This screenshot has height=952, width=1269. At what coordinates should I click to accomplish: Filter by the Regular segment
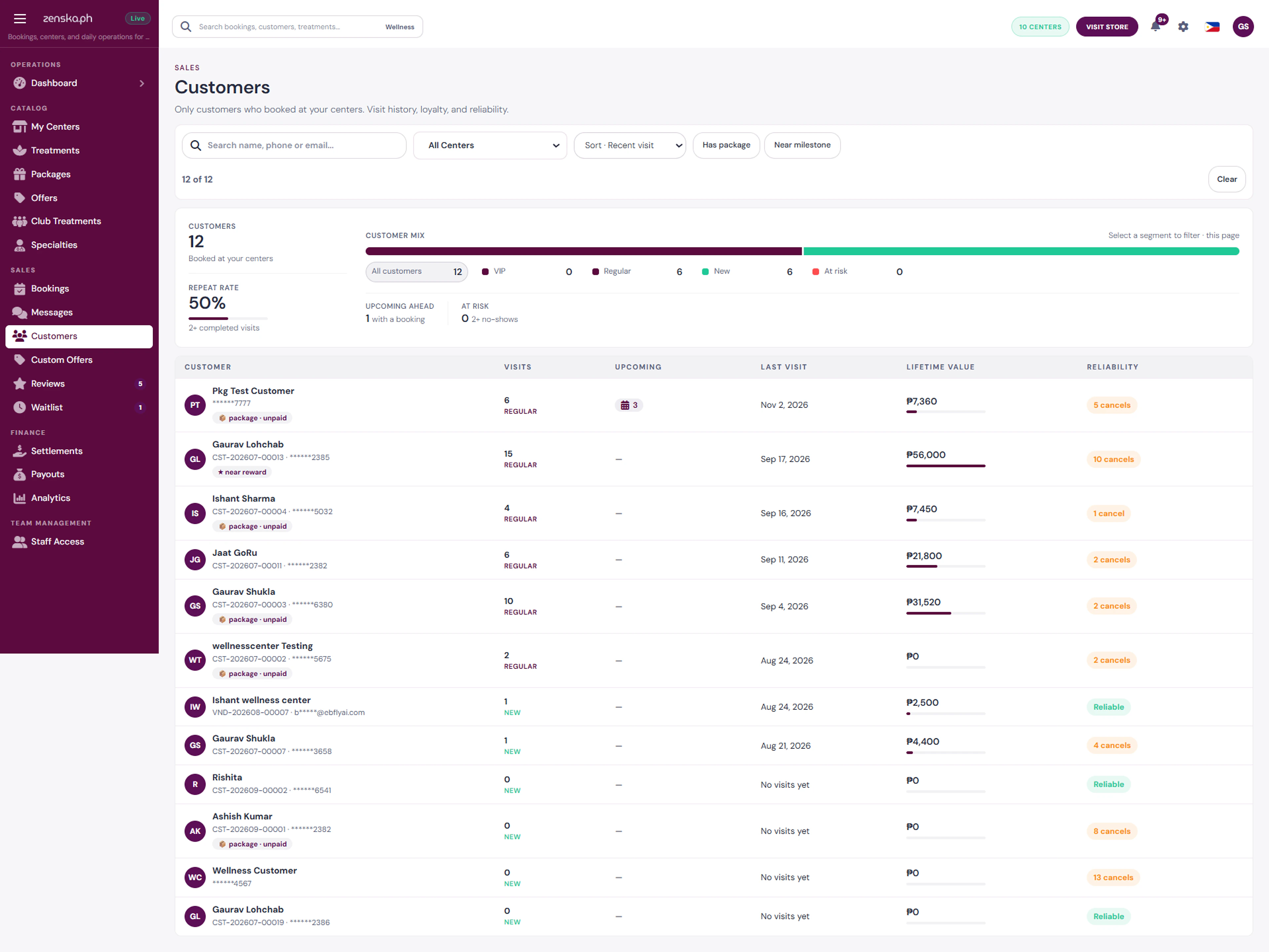click(637, 271)
